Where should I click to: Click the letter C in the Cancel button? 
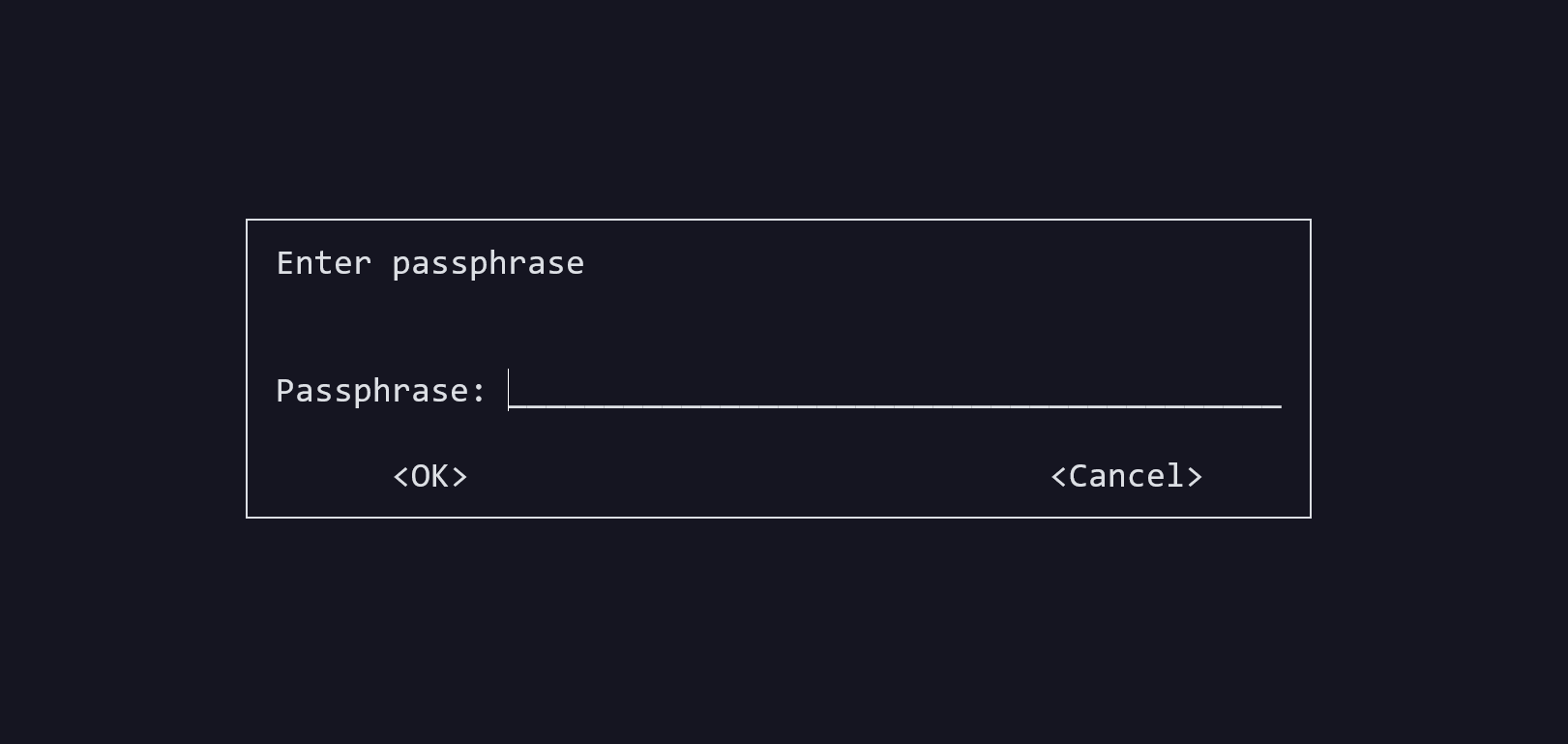coord(1079,476)
